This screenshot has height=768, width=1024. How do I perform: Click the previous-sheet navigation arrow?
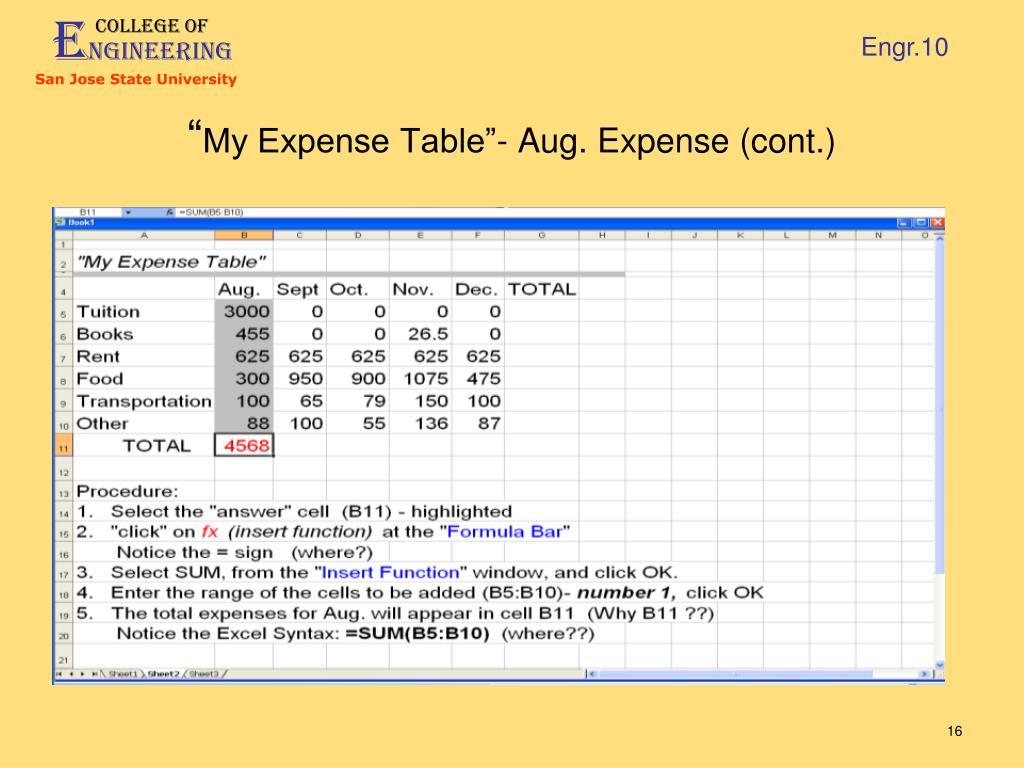tap(71, 674)
